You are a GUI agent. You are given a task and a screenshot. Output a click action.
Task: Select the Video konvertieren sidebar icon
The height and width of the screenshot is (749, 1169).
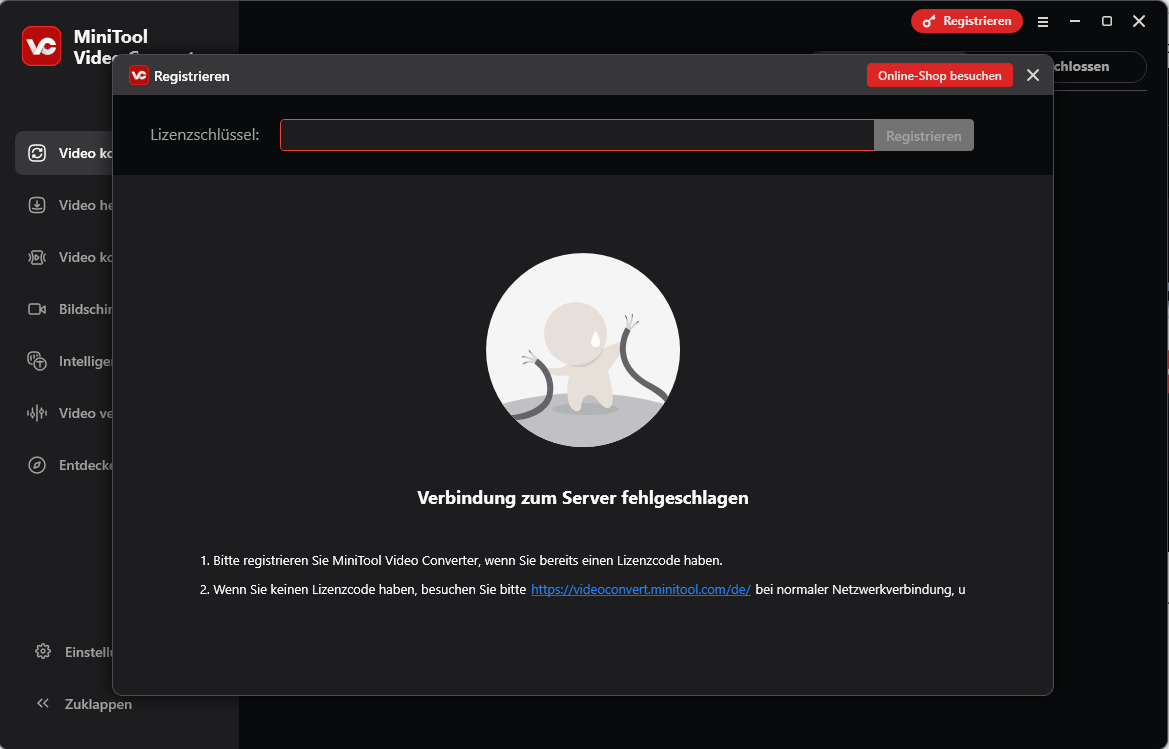point(37,153)
